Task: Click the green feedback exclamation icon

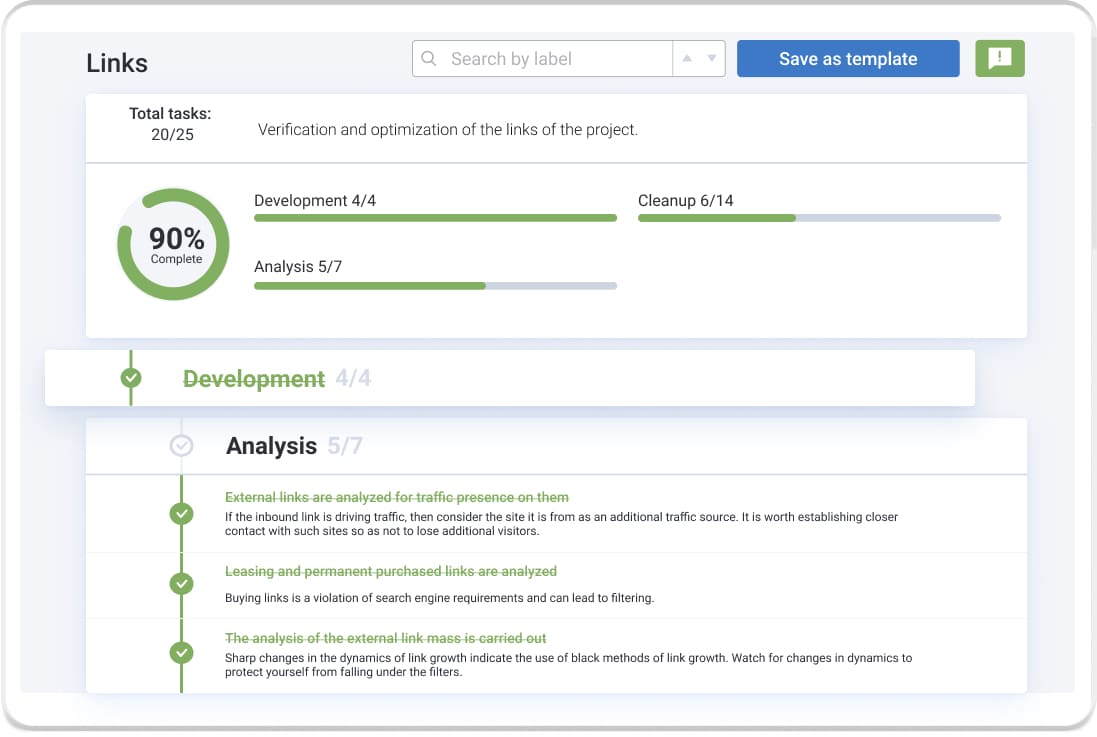Action: [x=999, y=59]
